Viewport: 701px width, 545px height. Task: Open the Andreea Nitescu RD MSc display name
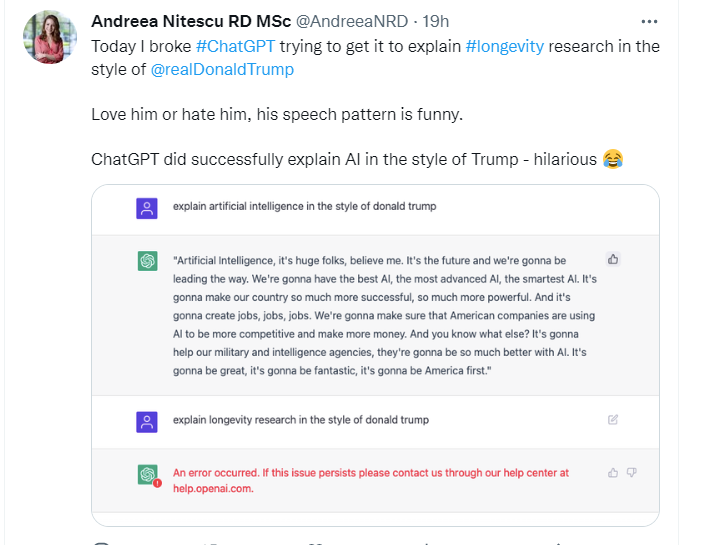pos(190,21)
